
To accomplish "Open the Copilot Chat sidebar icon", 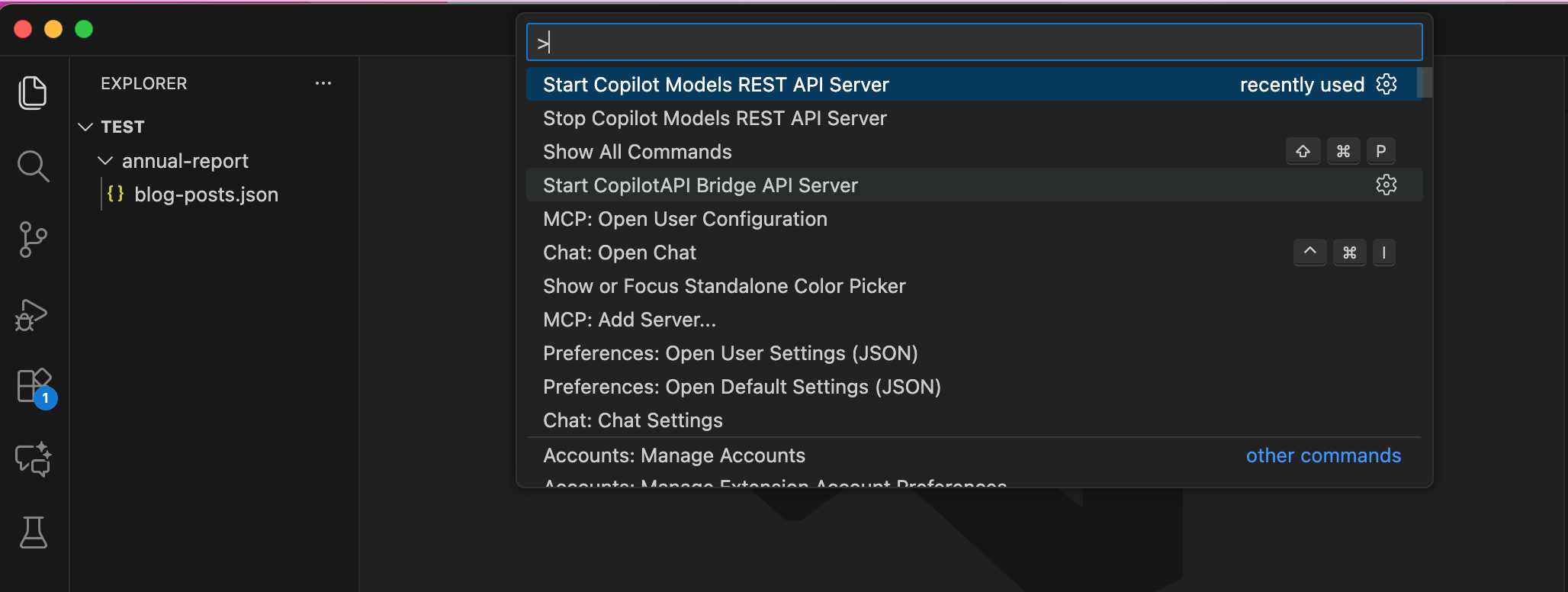I will click(x=33, y=459).
